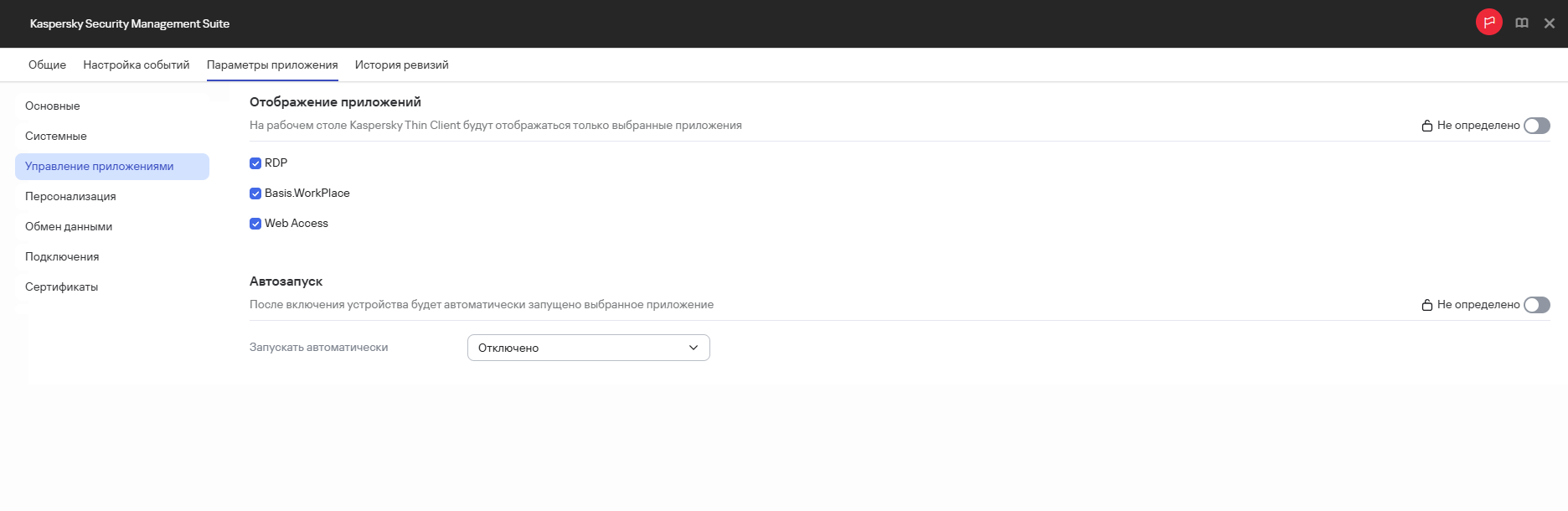Toggle the Отображение приложений lock switch
Screen dimensions: 1568x511
coord(1536,126)
